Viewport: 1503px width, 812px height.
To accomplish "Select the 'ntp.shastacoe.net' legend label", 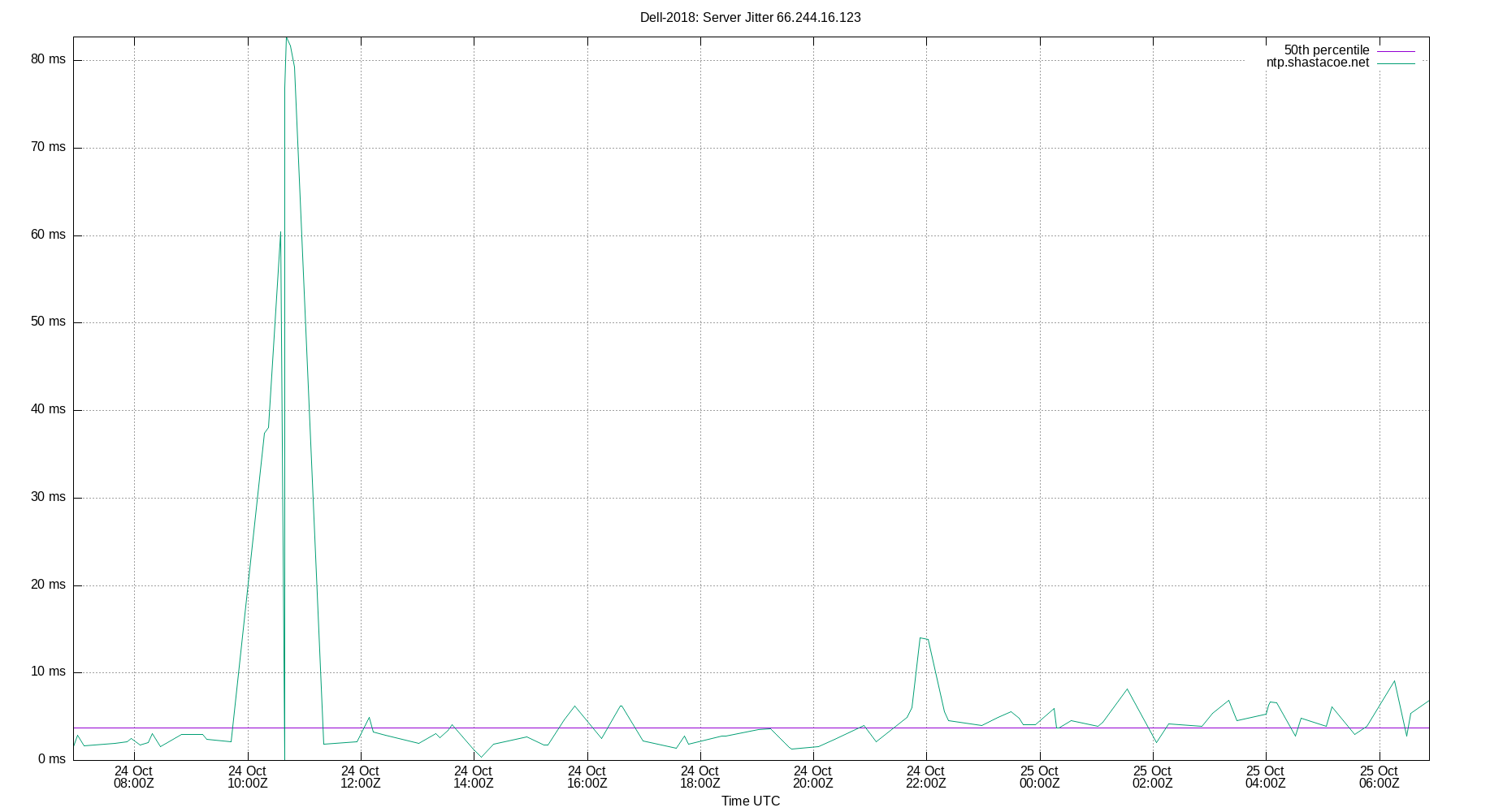I will pos(1318,63).
